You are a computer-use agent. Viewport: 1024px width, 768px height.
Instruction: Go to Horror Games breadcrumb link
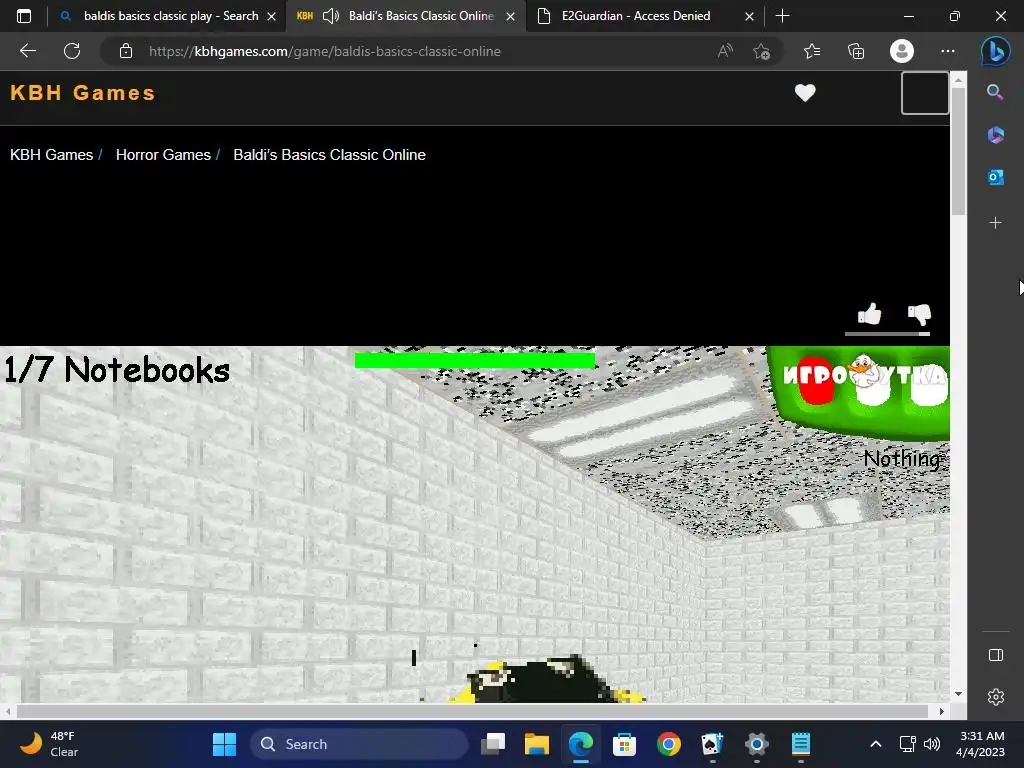[x=163, y=155]
